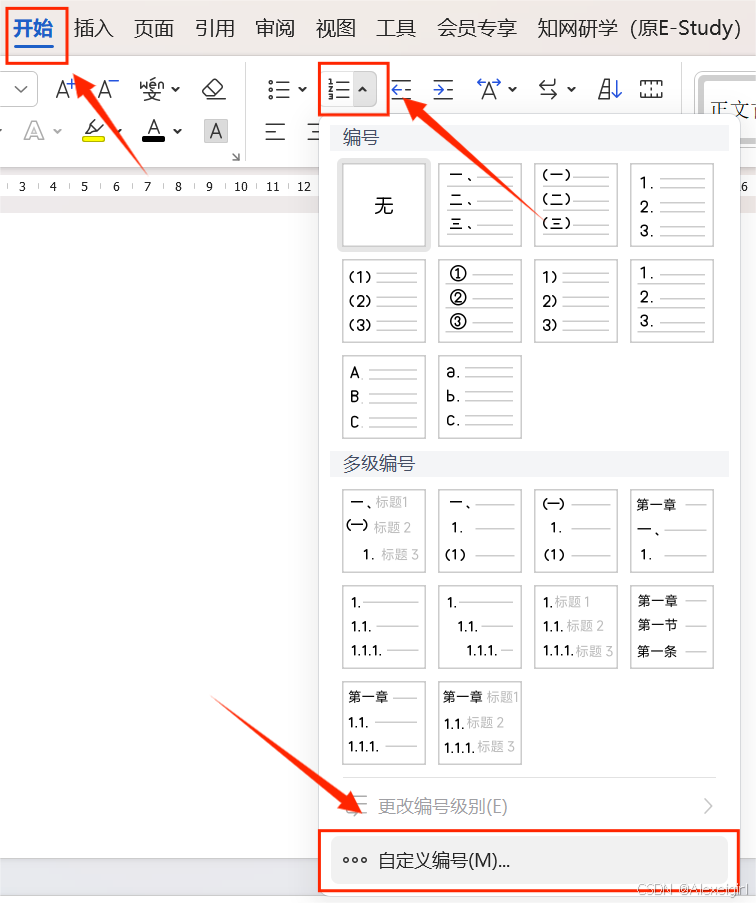Switch to the 开始 ribbon tab

point(33,28)
